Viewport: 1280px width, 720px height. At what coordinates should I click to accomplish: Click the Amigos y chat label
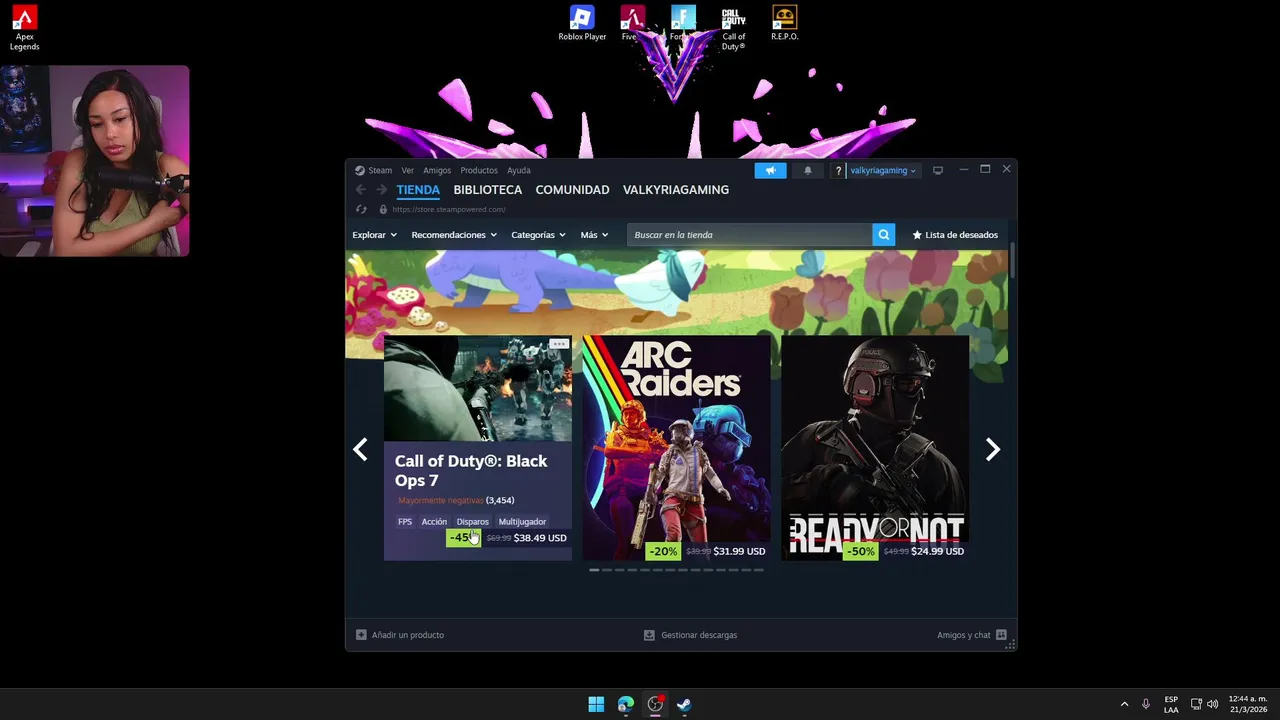coord(964,635)
